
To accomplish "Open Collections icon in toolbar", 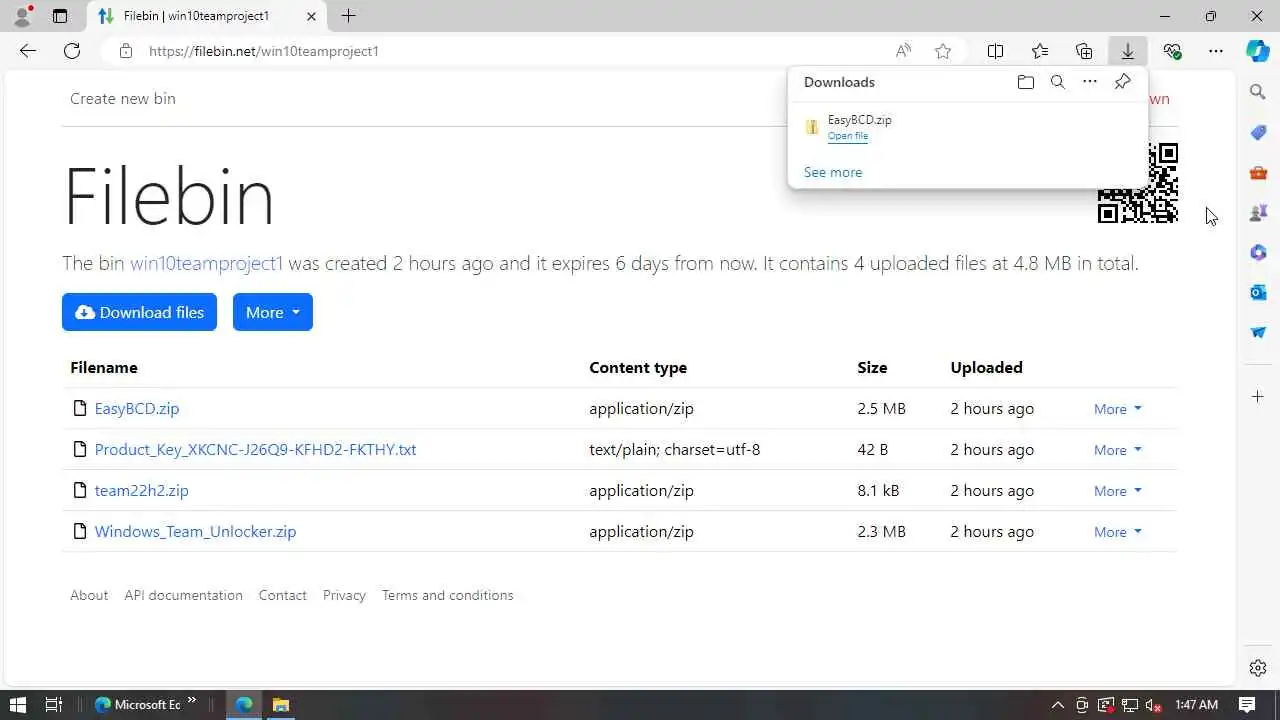I will pos(1084,51).
